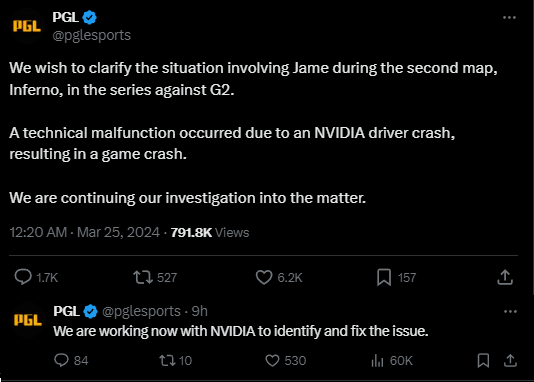Image resolution: width=534 pixels, height=382 pixels.
Task: Open the reply tweet's three-dot more menu
Action: pos(510,312)
